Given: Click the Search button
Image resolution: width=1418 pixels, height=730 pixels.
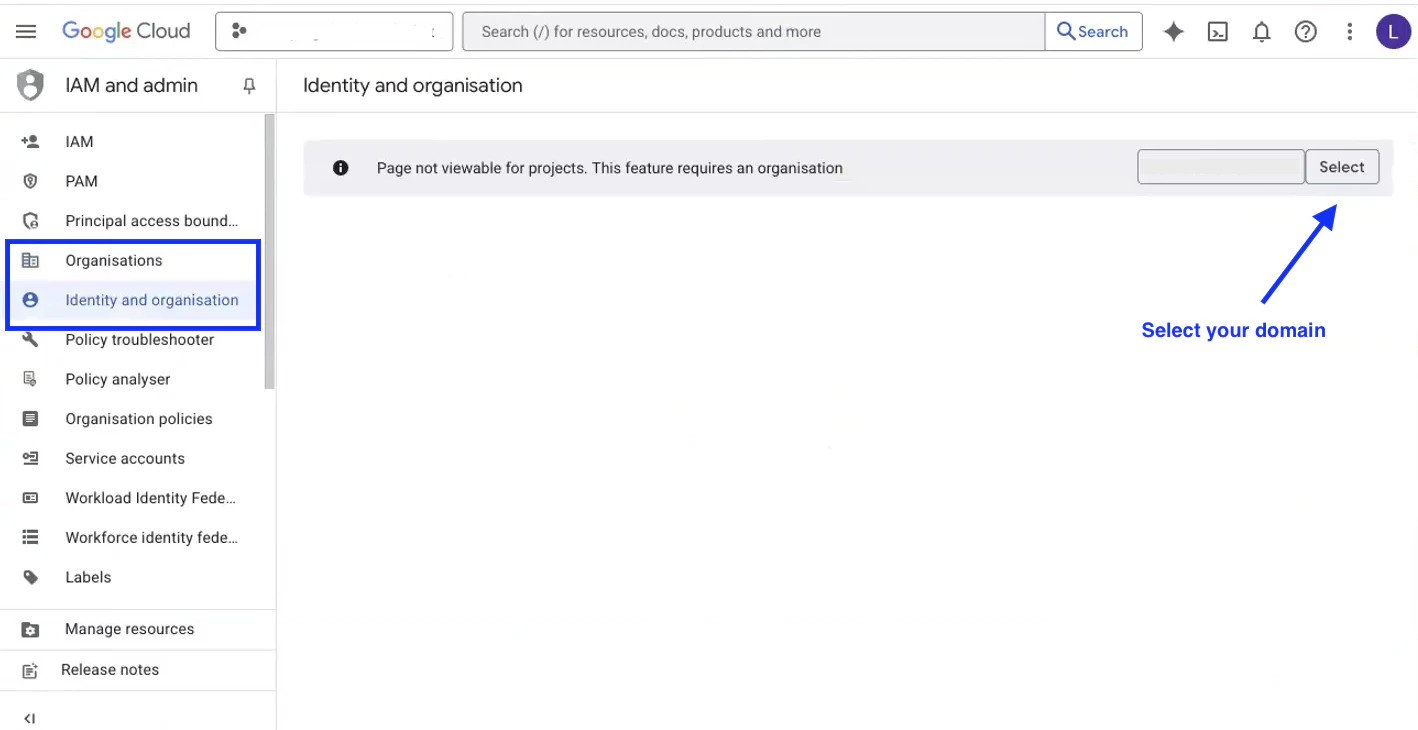Looking at the screenshot, I should click(x=1093, y=32).
